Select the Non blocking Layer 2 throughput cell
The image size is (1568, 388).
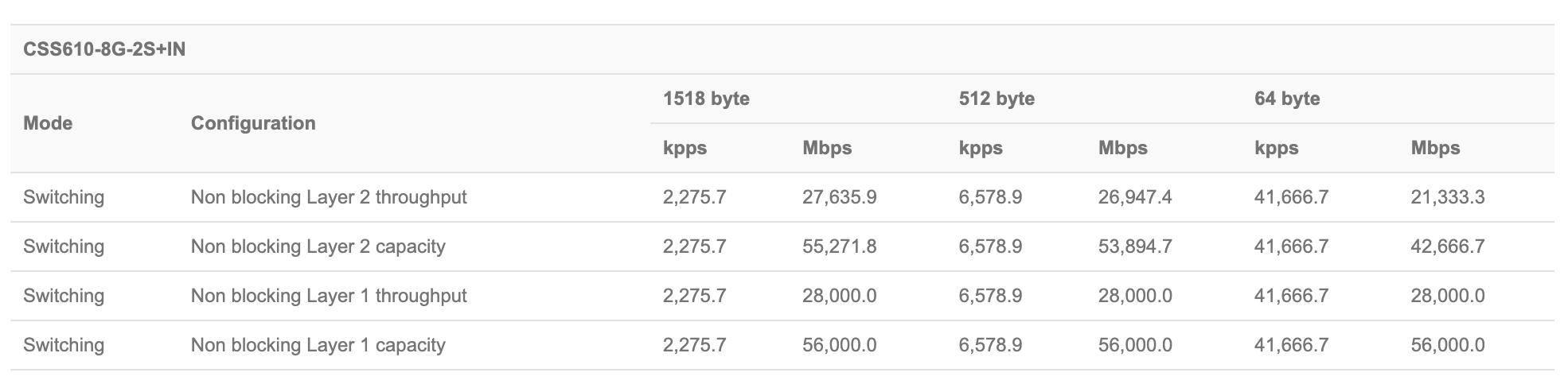pos(329,197)
